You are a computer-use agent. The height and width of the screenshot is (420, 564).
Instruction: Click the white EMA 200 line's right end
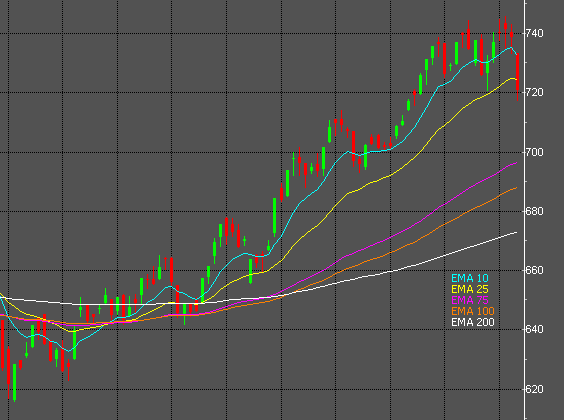pyautogui.click(x=516, y=233)
